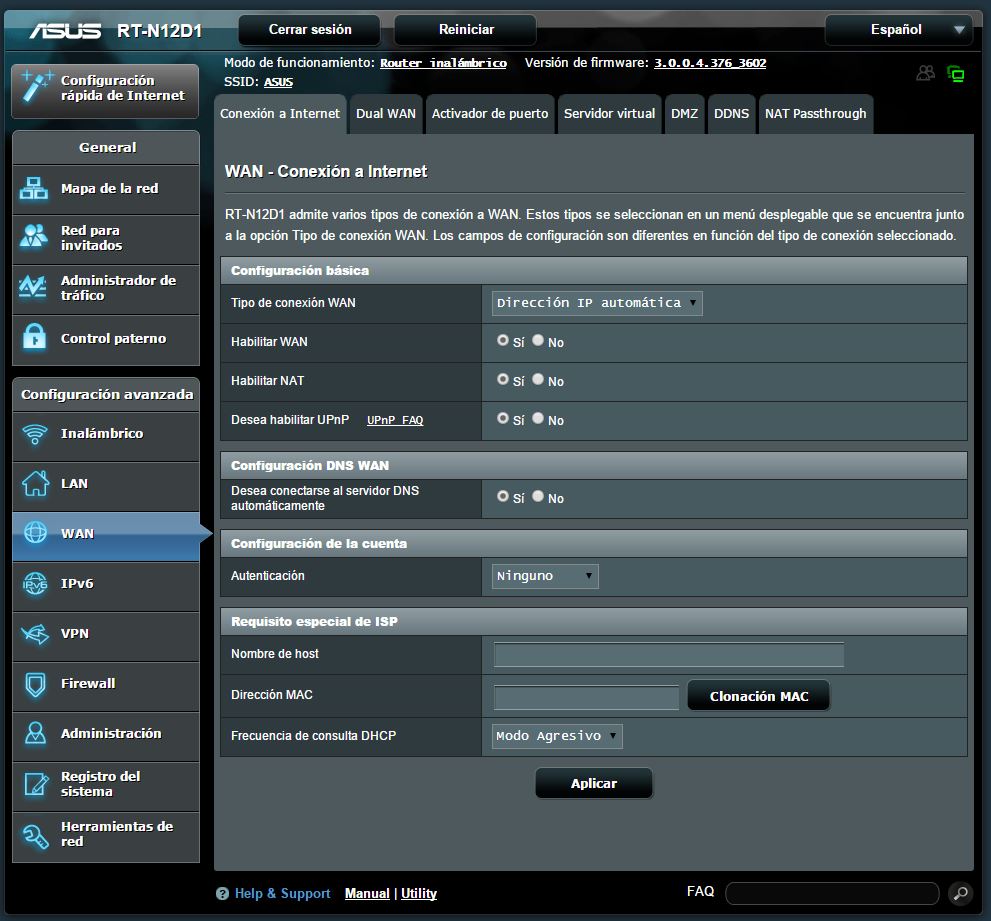991x921 pixels.
Task: Select No for Habilitar WAN
Action: point(538,341)
